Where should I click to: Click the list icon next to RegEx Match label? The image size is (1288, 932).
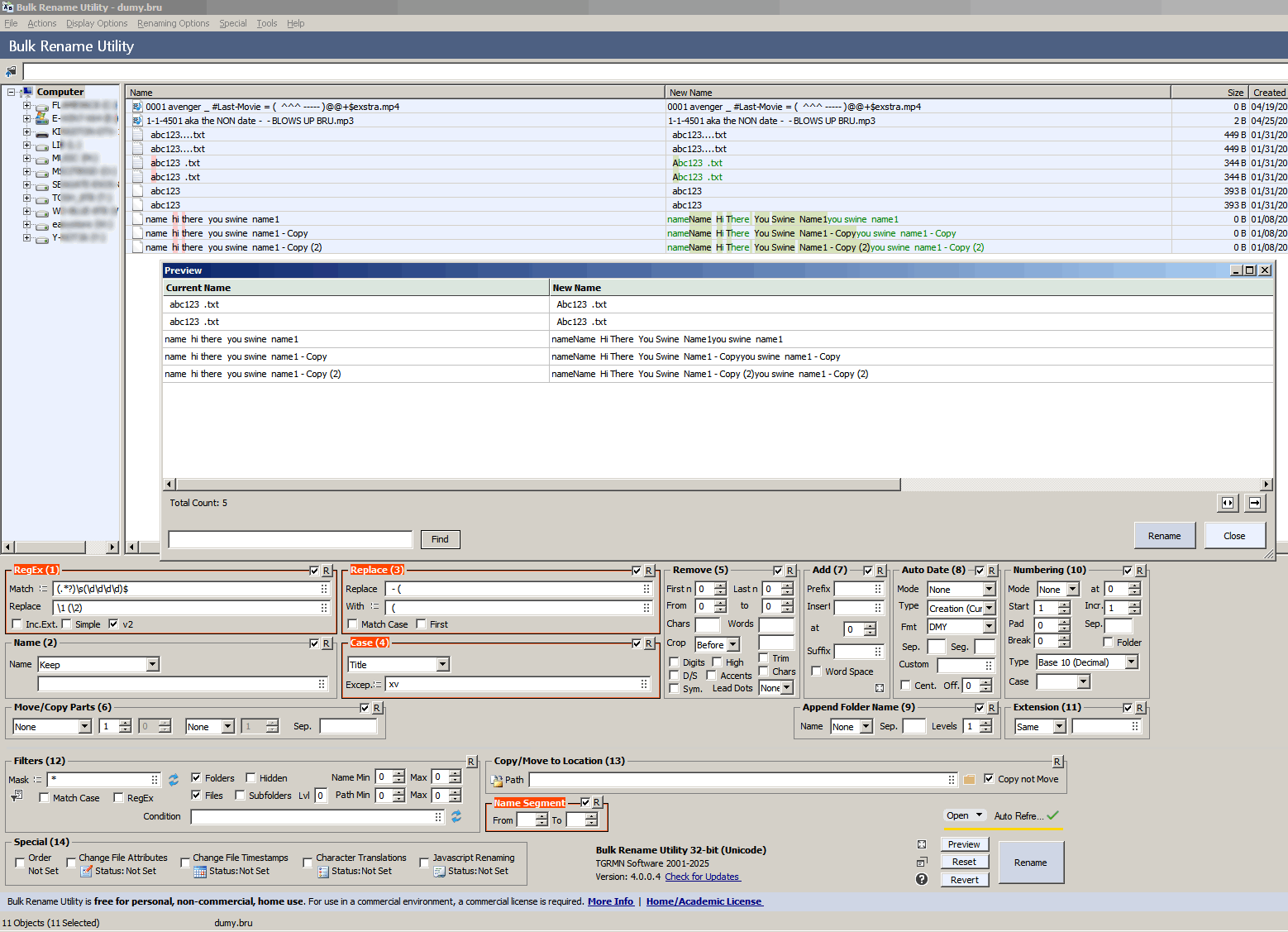[43, 589]
